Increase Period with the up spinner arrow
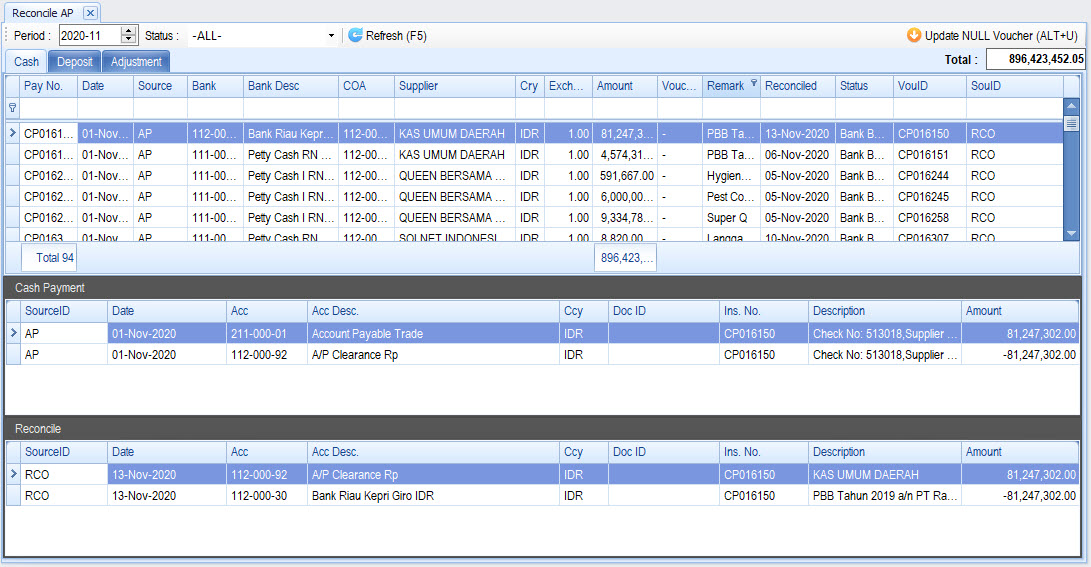This screenshot has height=567, width=1091. 128,31
